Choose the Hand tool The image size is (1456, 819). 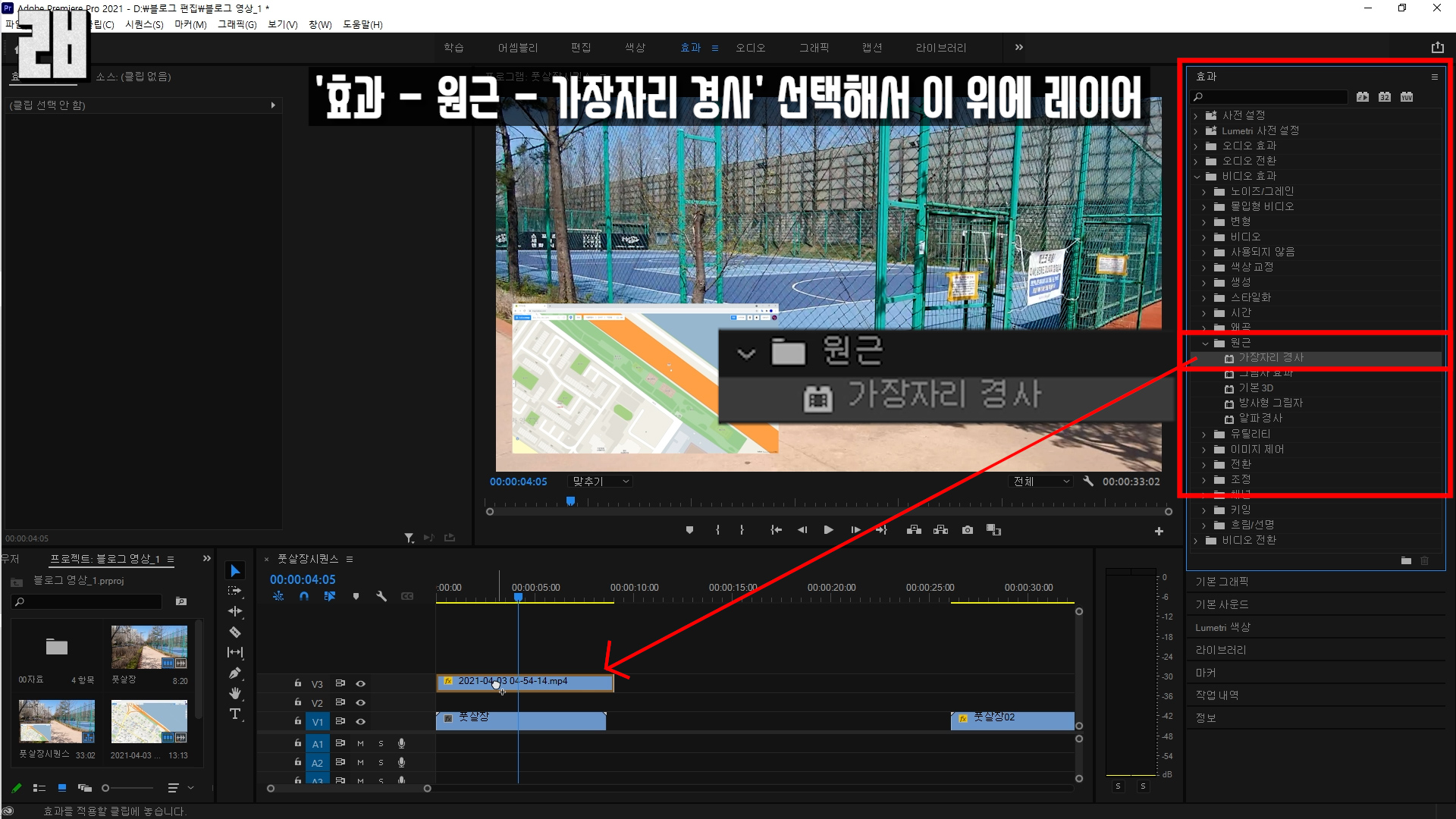click(x=235, y=693)
